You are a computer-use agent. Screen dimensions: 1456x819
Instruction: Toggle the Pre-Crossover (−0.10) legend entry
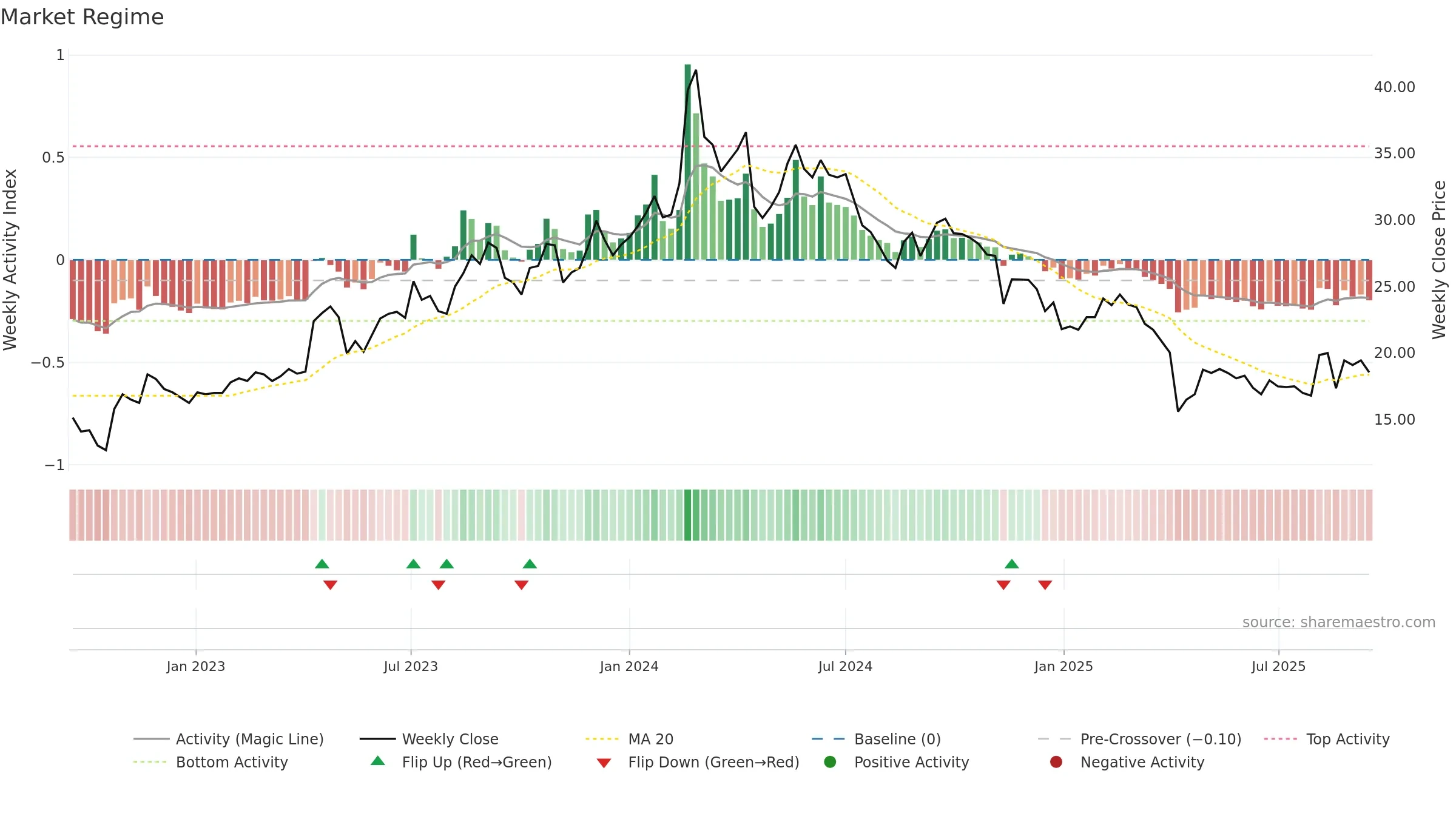point(1139,739)
